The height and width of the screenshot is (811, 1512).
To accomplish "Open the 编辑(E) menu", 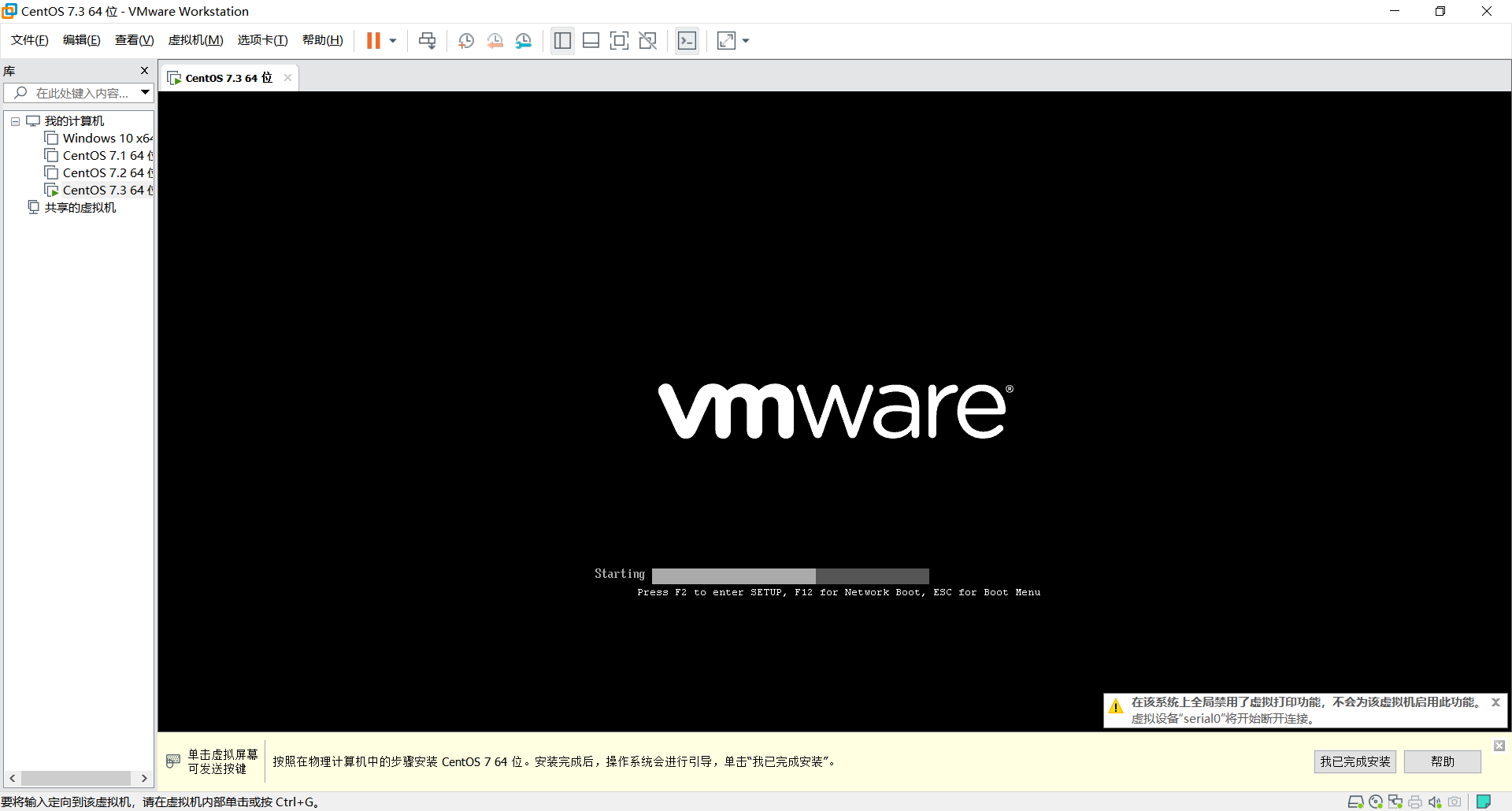I will pyautogui.click(x=82, y=40).
